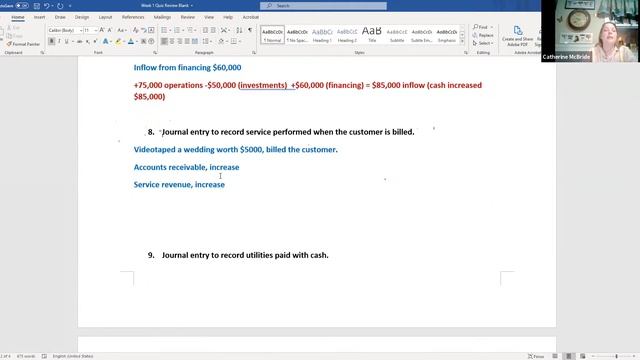
Task: Open the font size dropdown
Action: point(96,30)
